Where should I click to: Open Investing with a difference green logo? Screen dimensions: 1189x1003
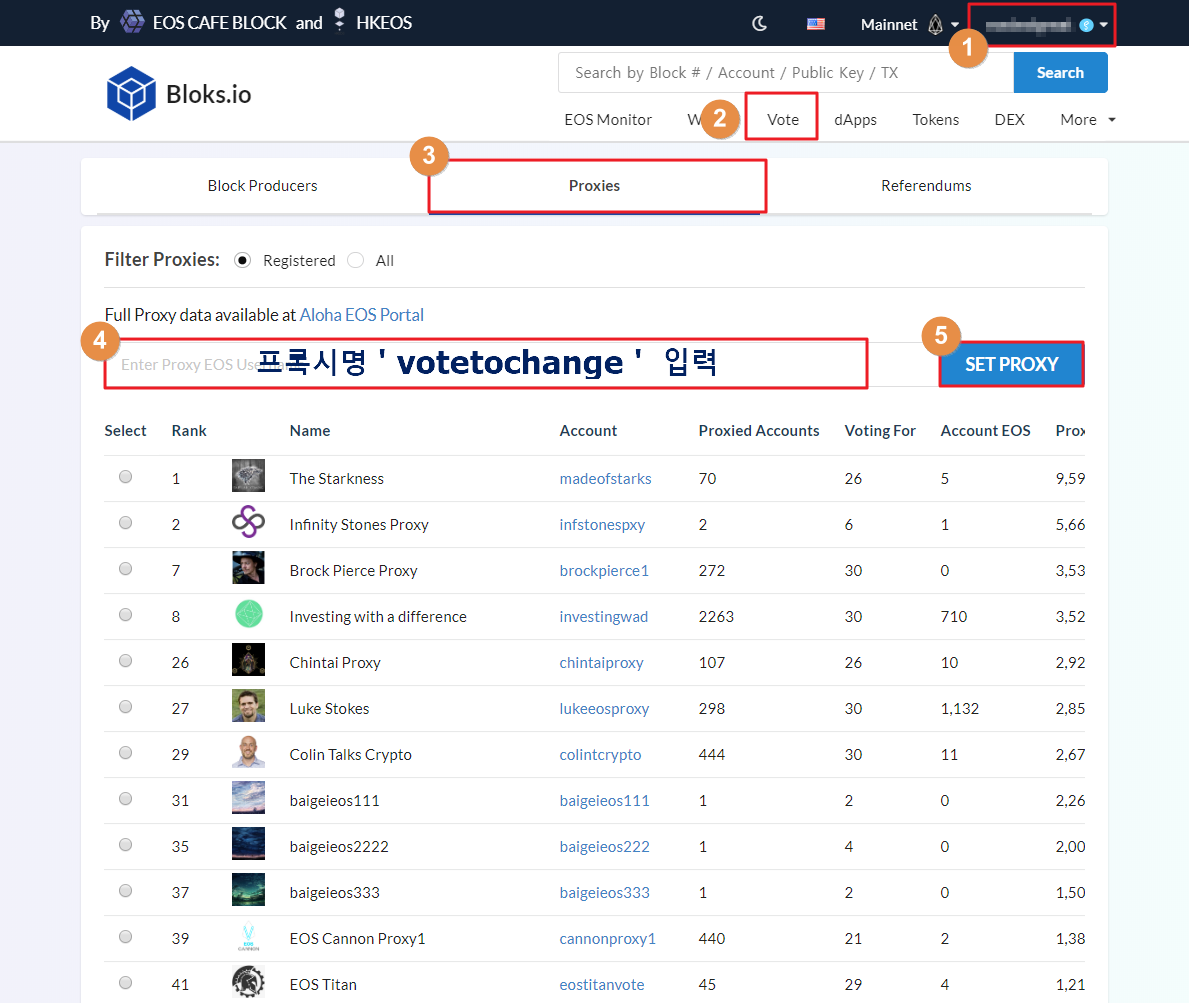coord(248,614)
